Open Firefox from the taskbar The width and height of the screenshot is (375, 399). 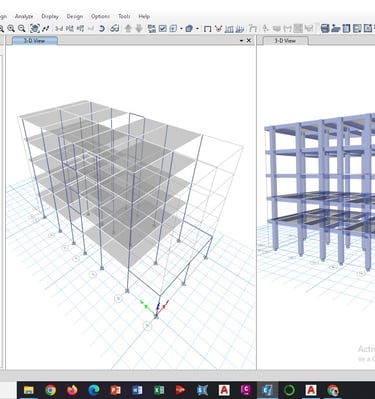[72, 390]
